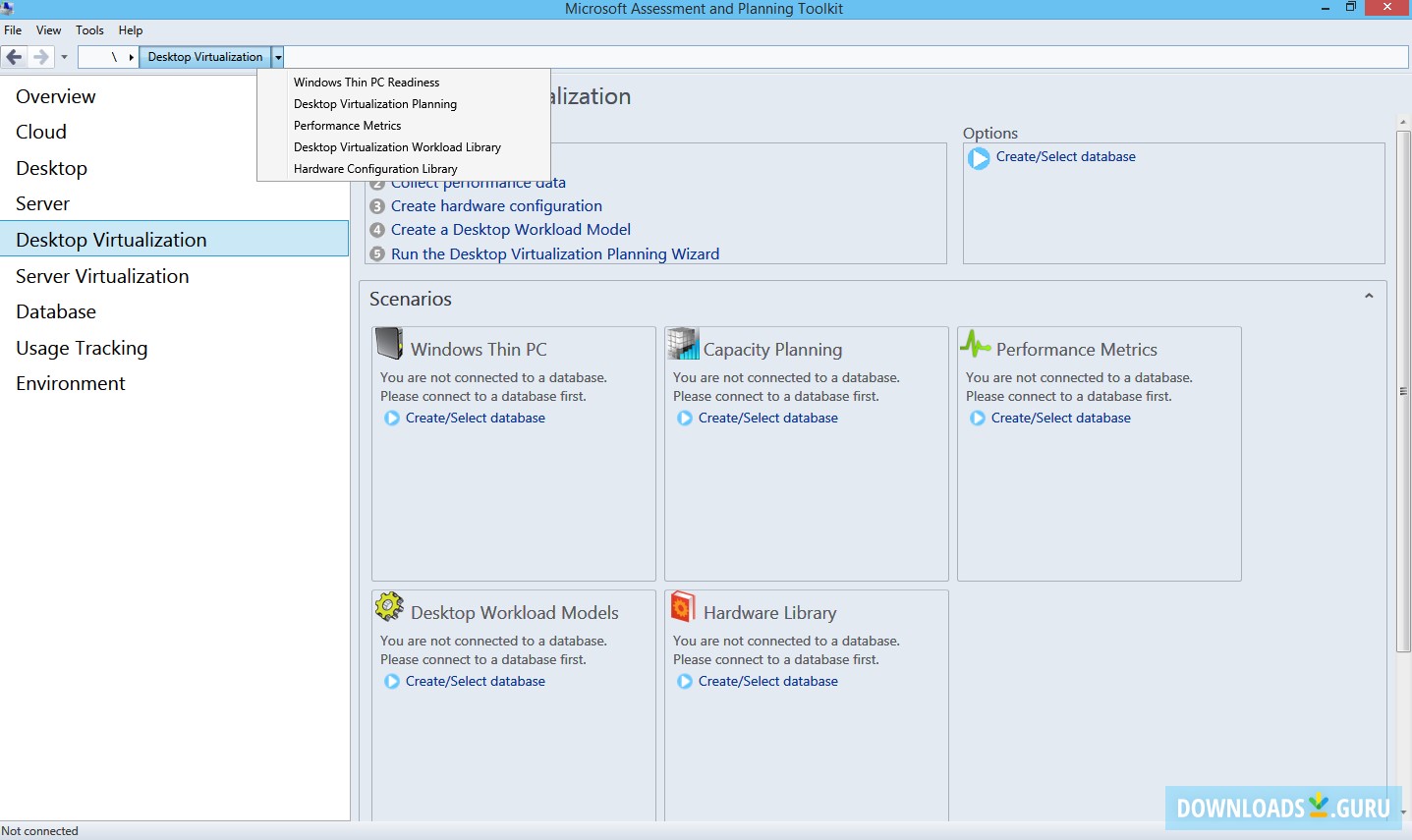Open Server Virtualization in the sidebar
The height and width of the screenshot is (840, 1412).
click(102, 276)
